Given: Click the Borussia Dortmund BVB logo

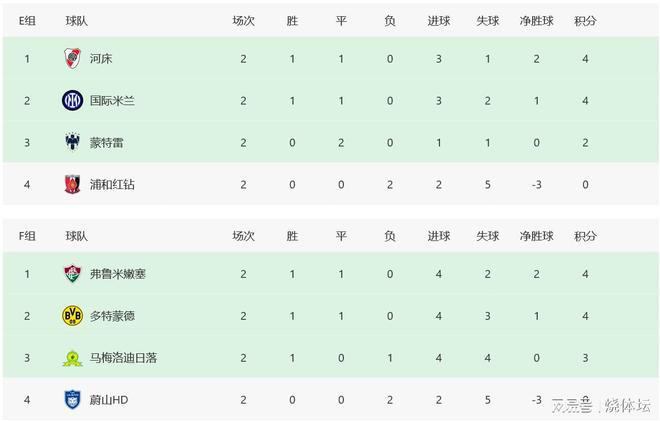Looking at the screenshot, I should 72,316.
